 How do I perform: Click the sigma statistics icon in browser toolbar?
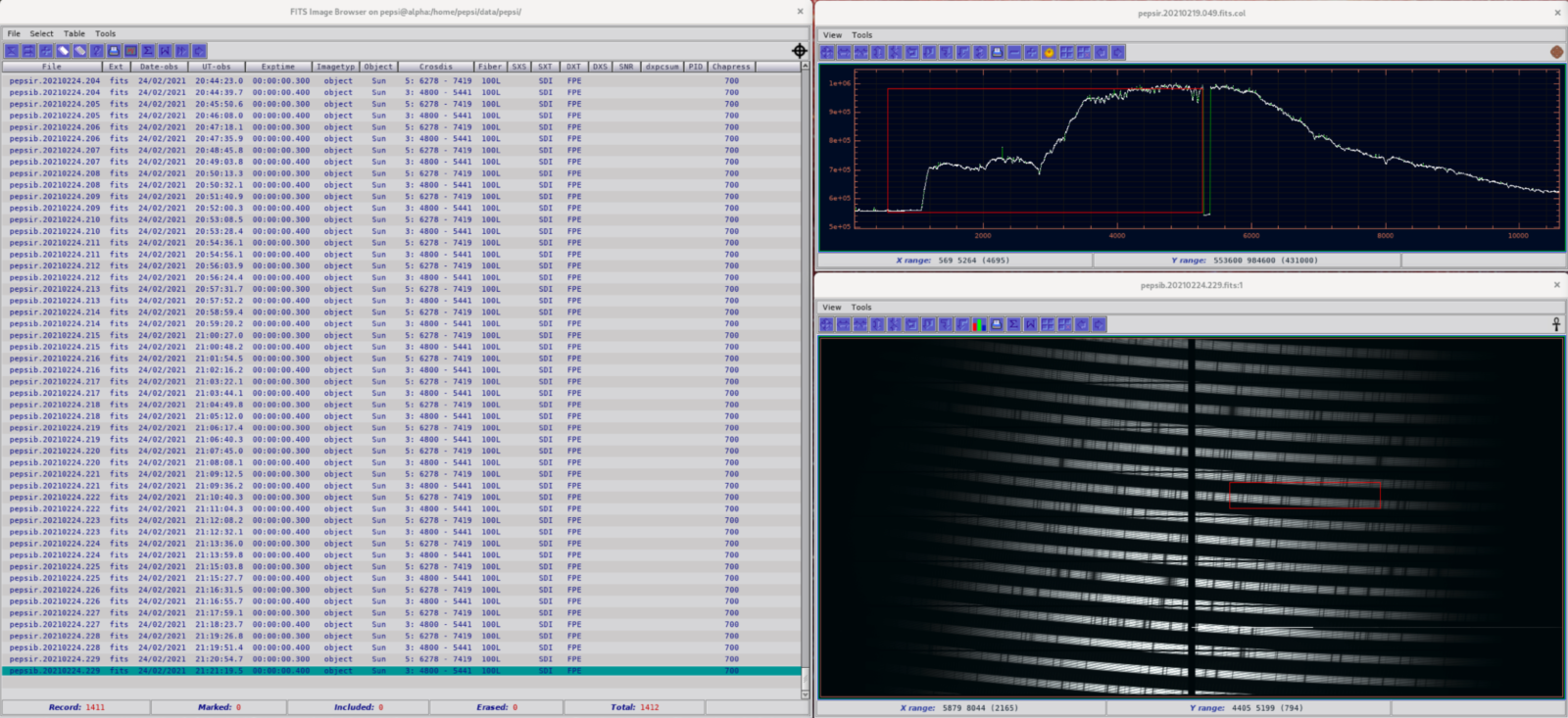148,51
